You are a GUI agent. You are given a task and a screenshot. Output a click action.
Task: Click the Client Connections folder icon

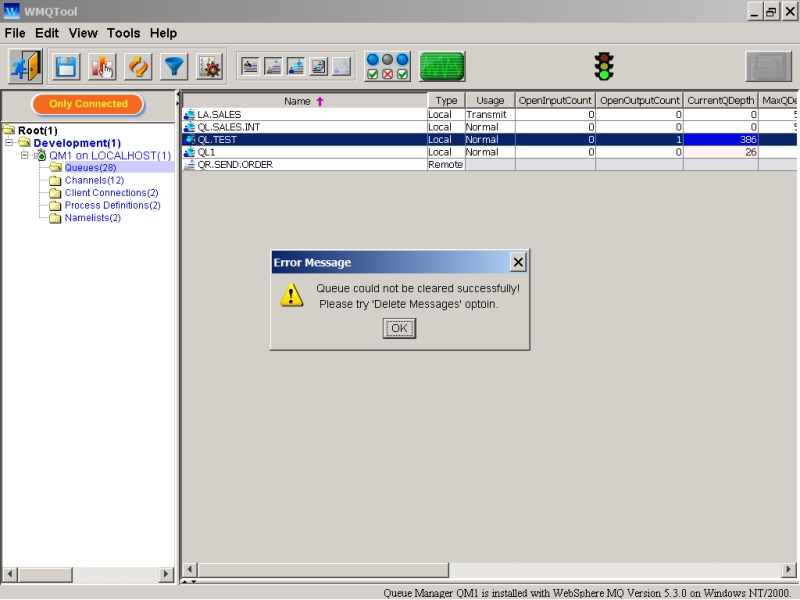click(x=55, y=193)
